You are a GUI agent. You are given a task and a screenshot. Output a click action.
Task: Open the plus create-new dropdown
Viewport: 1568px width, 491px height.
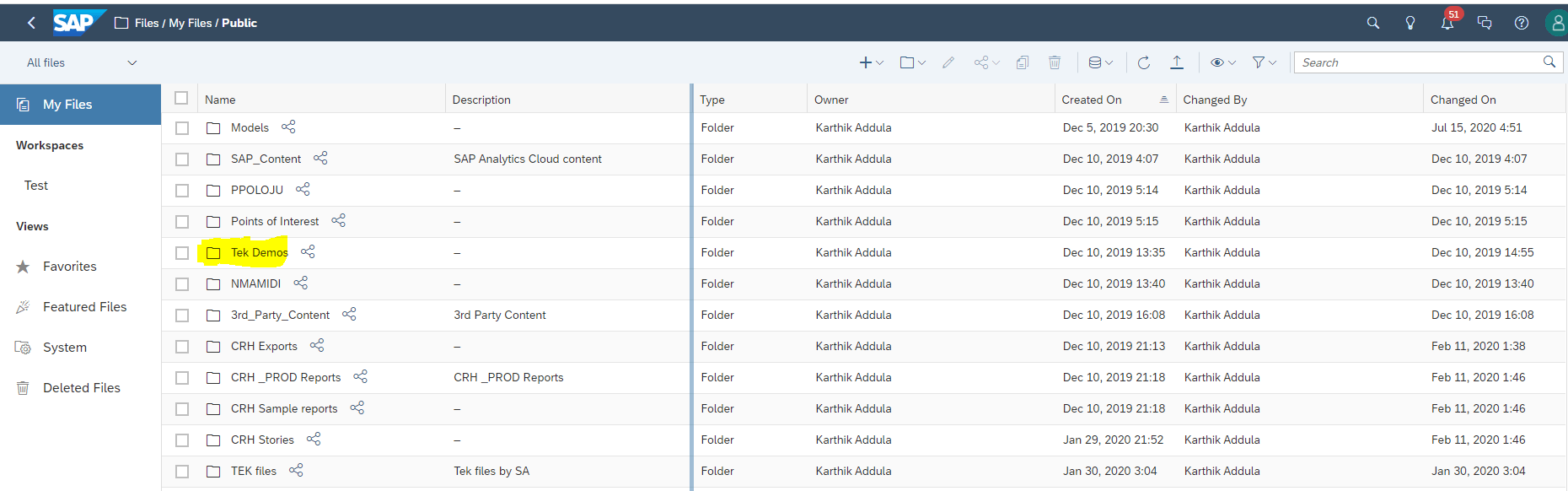coord(871,62)
